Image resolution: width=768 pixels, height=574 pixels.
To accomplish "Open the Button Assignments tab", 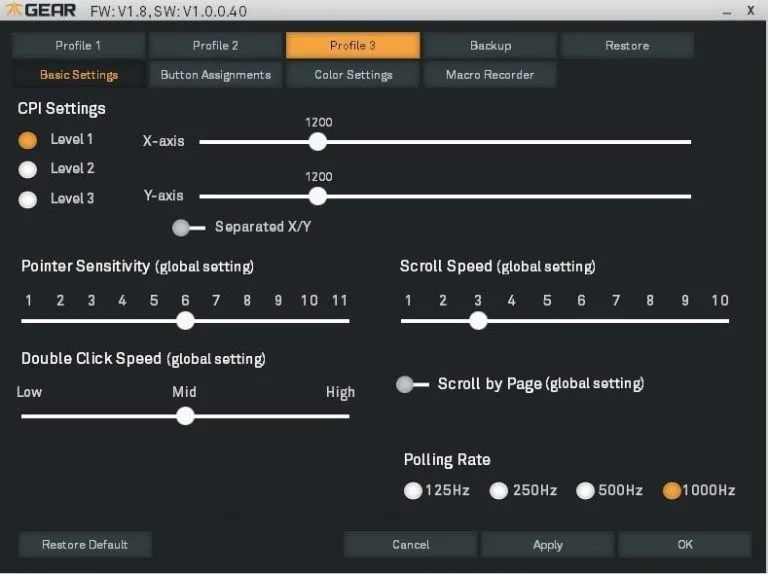I will [216, 75].
